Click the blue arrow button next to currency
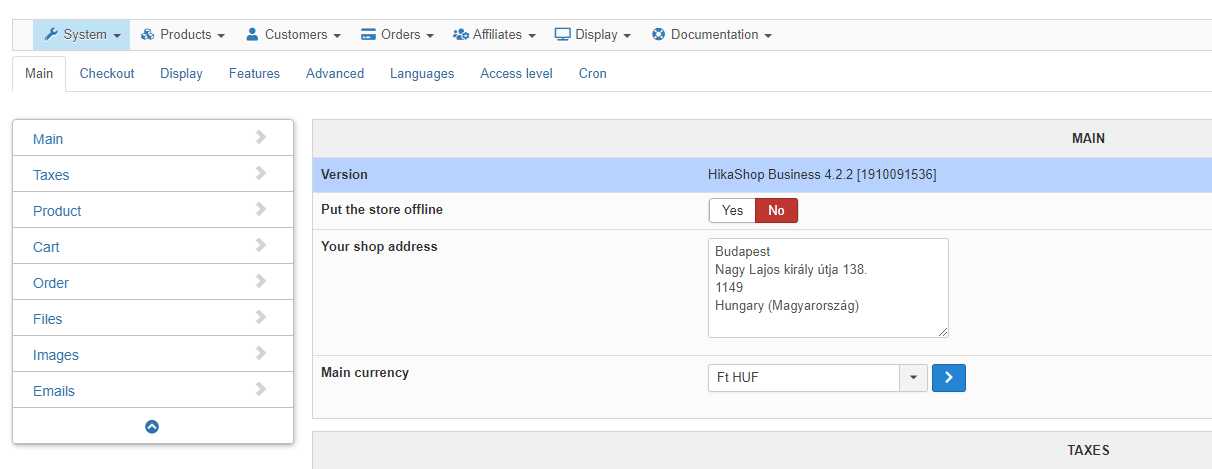 (949, 378)
